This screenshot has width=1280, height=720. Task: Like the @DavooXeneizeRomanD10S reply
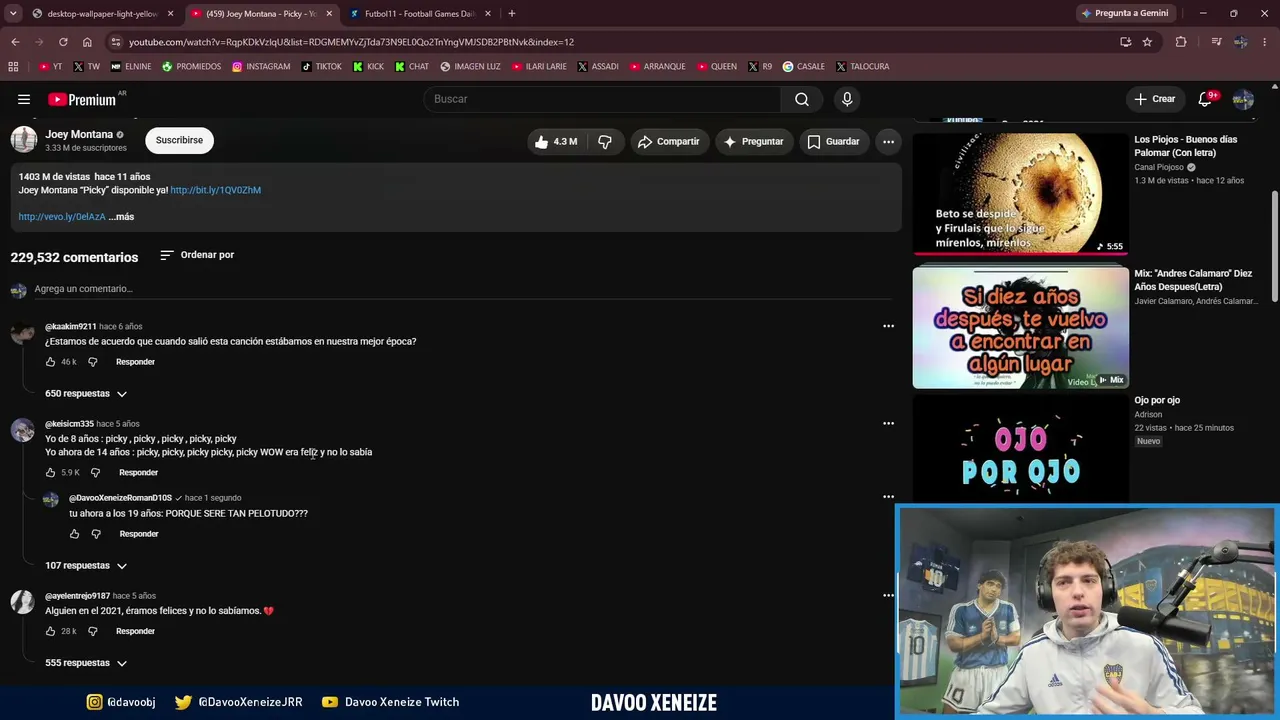pyautogui.click(x=74, y=534)
